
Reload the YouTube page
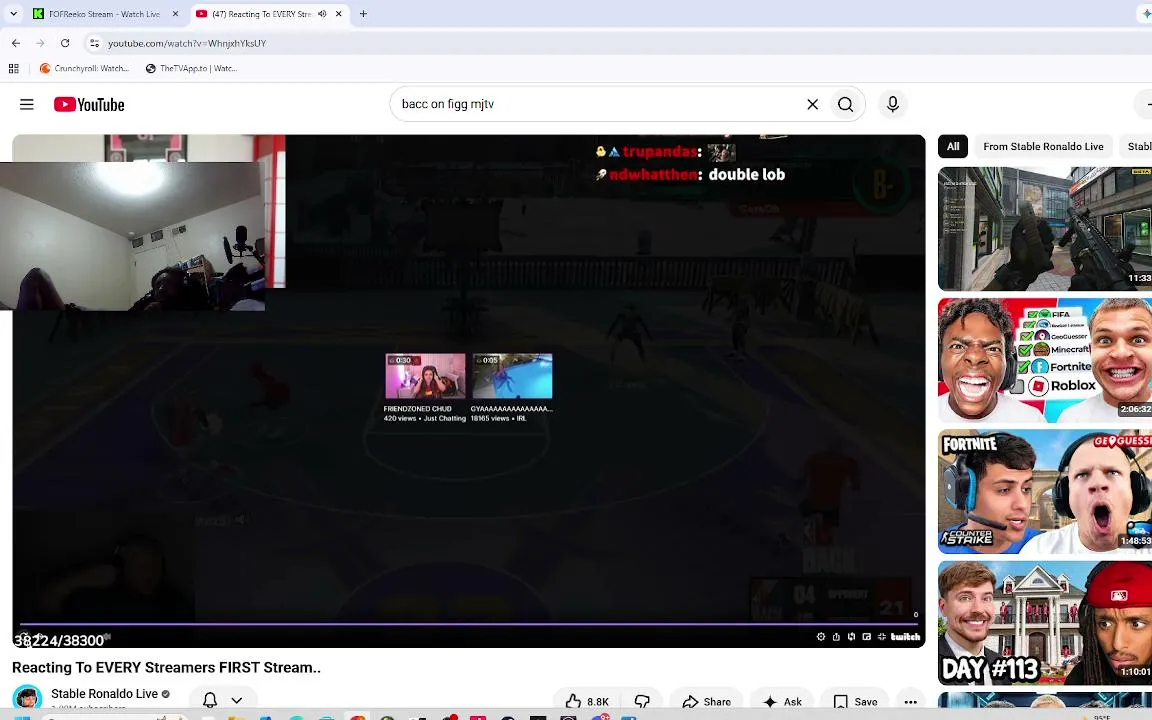65,43
